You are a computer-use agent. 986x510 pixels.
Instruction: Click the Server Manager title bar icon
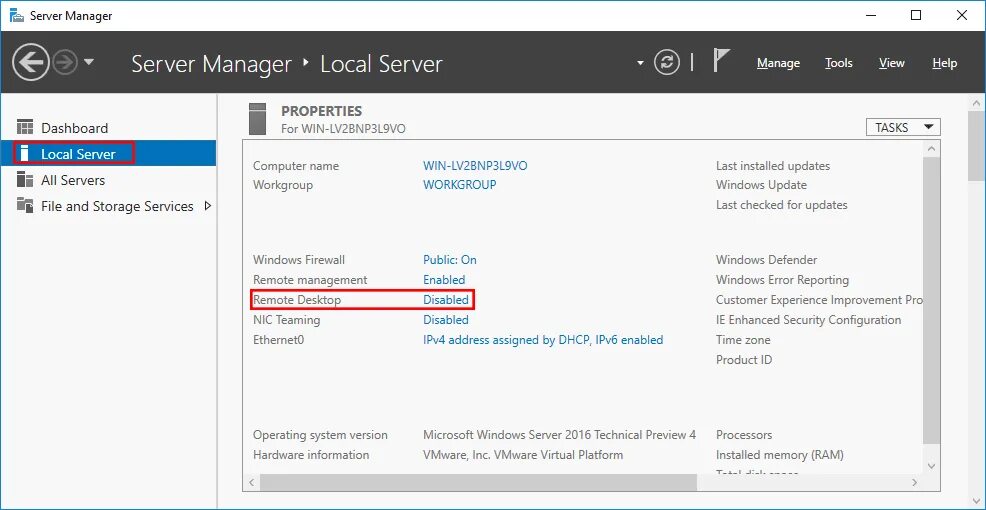click(16, 16)
